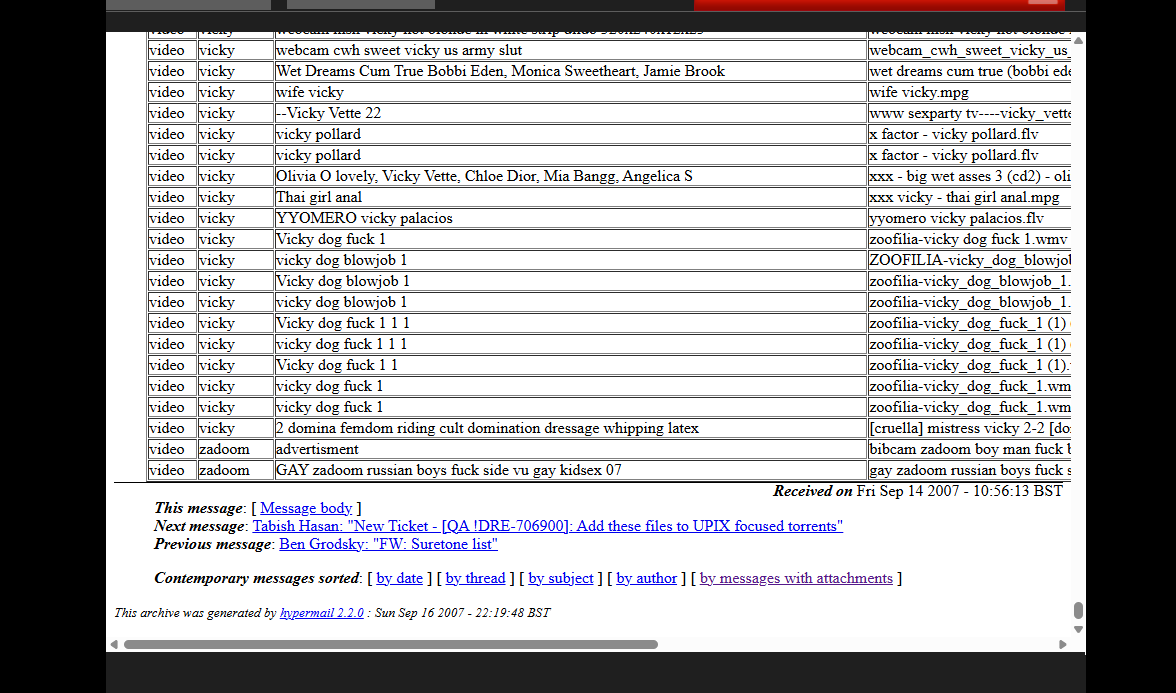Sort contemporary messages by date
This screenshot has height=693, width=1176.
[x=399, y=578]
